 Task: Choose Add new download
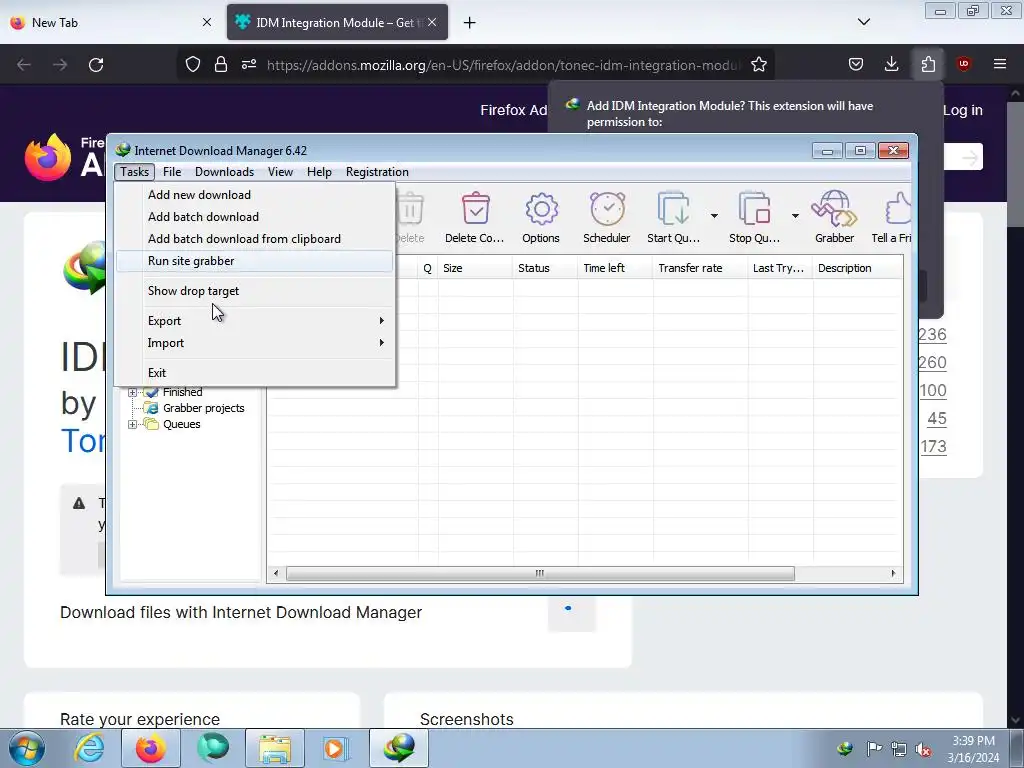(x=255, y=195)
